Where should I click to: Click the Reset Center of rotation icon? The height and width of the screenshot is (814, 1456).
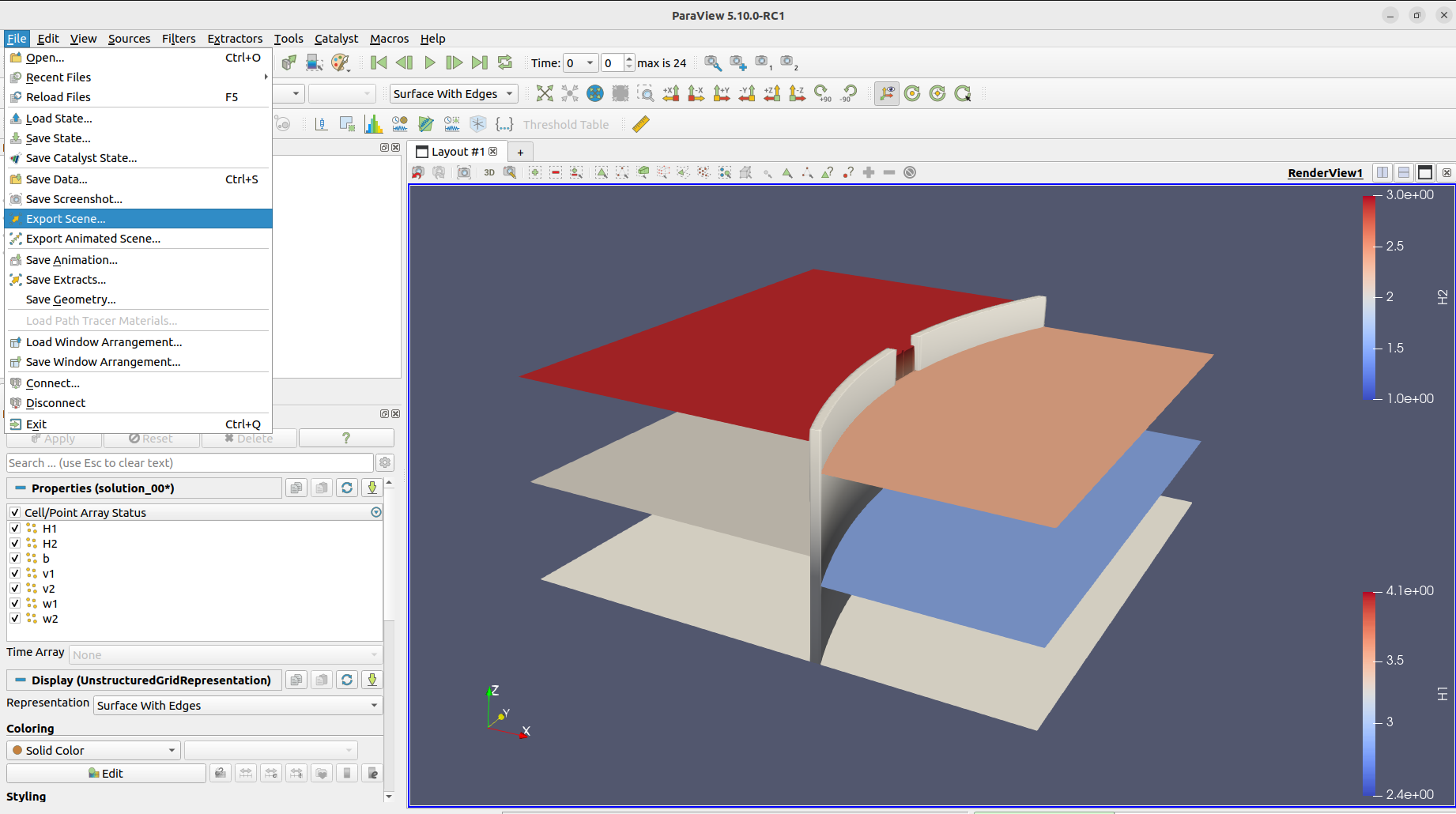tap(937, 93)
